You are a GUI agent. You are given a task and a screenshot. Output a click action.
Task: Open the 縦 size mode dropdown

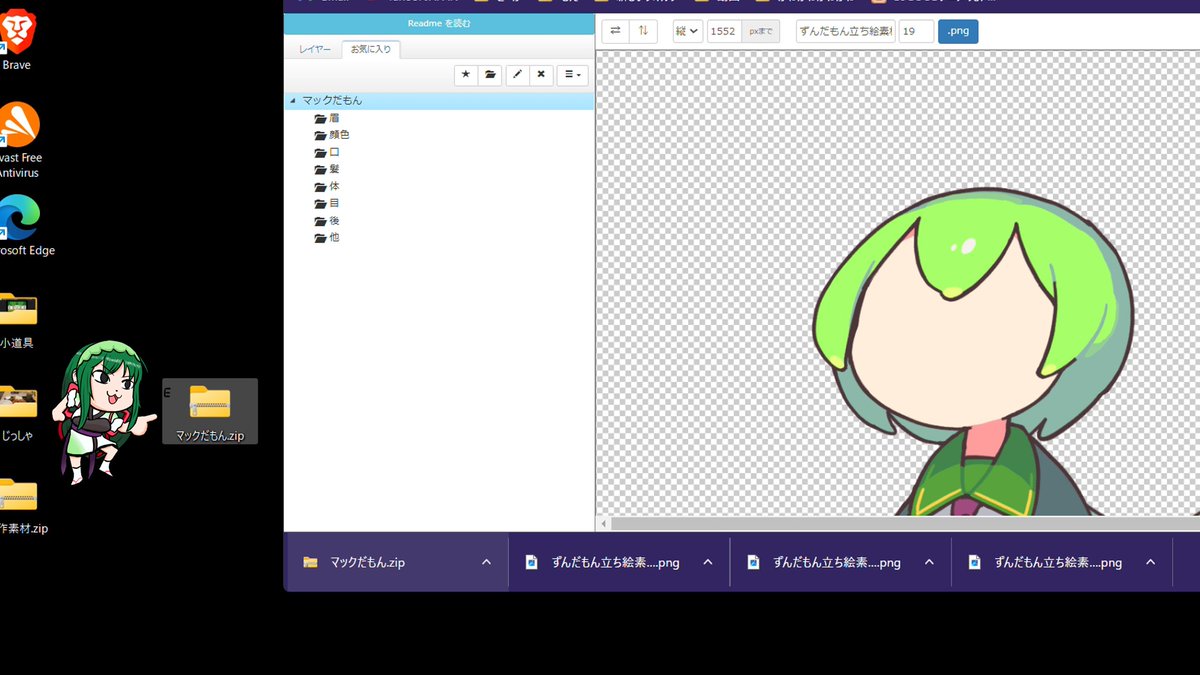point(688,31)
